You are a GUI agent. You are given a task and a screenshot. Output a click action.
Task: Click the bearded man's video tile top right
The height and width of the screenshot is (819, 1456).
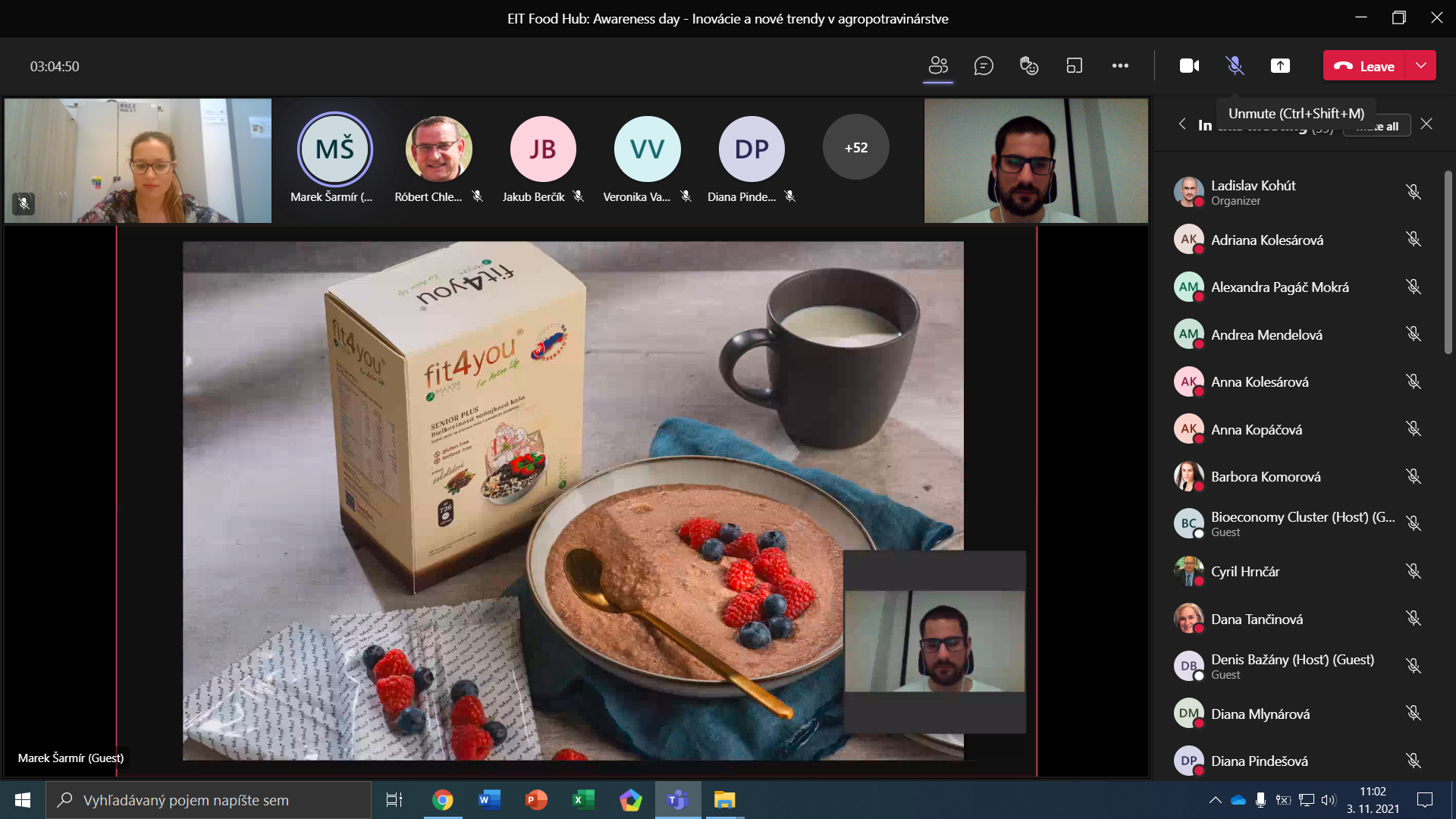pos(1036,161)
